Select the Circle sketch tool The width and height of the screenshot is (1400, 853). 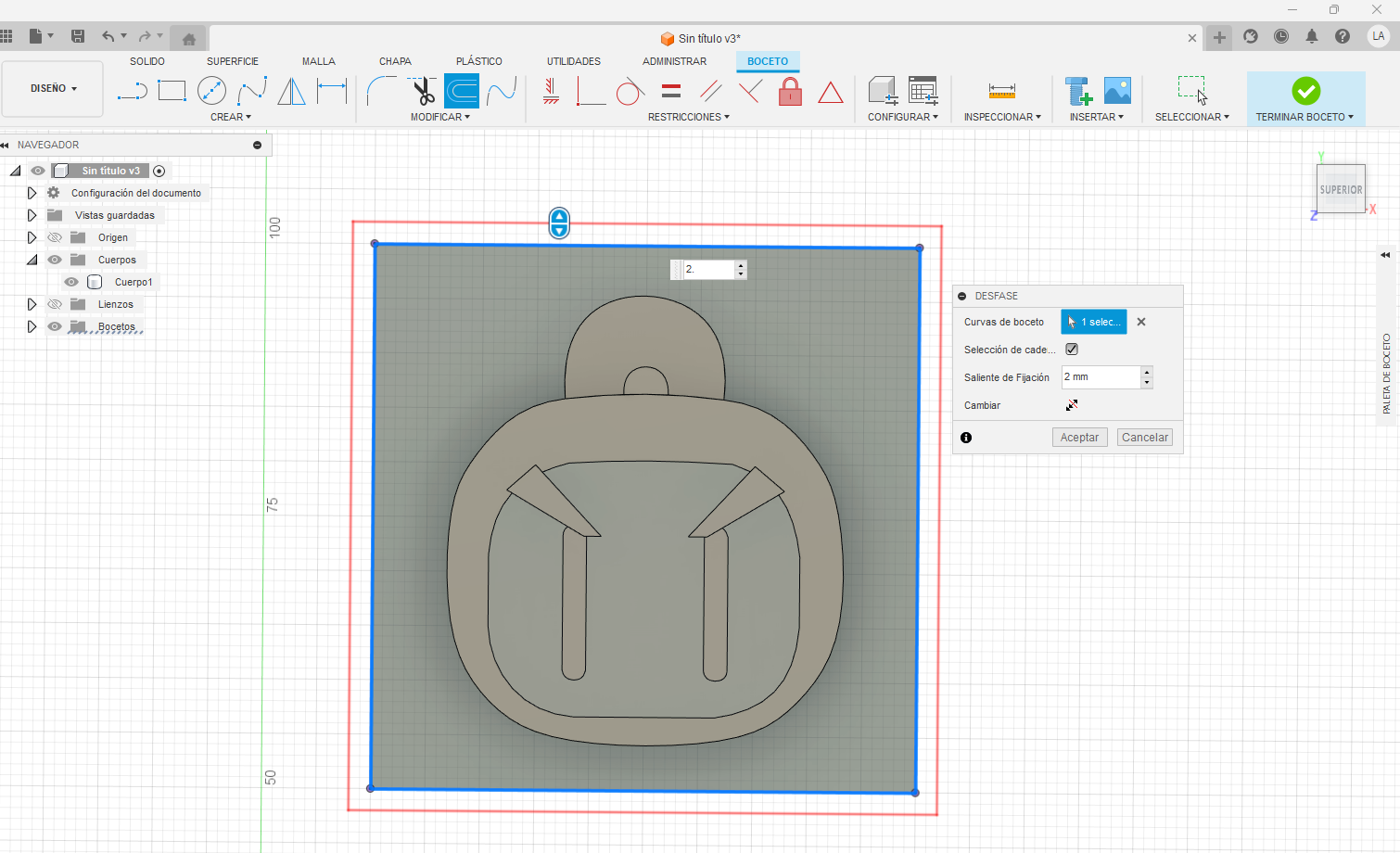tap(212, 91)
